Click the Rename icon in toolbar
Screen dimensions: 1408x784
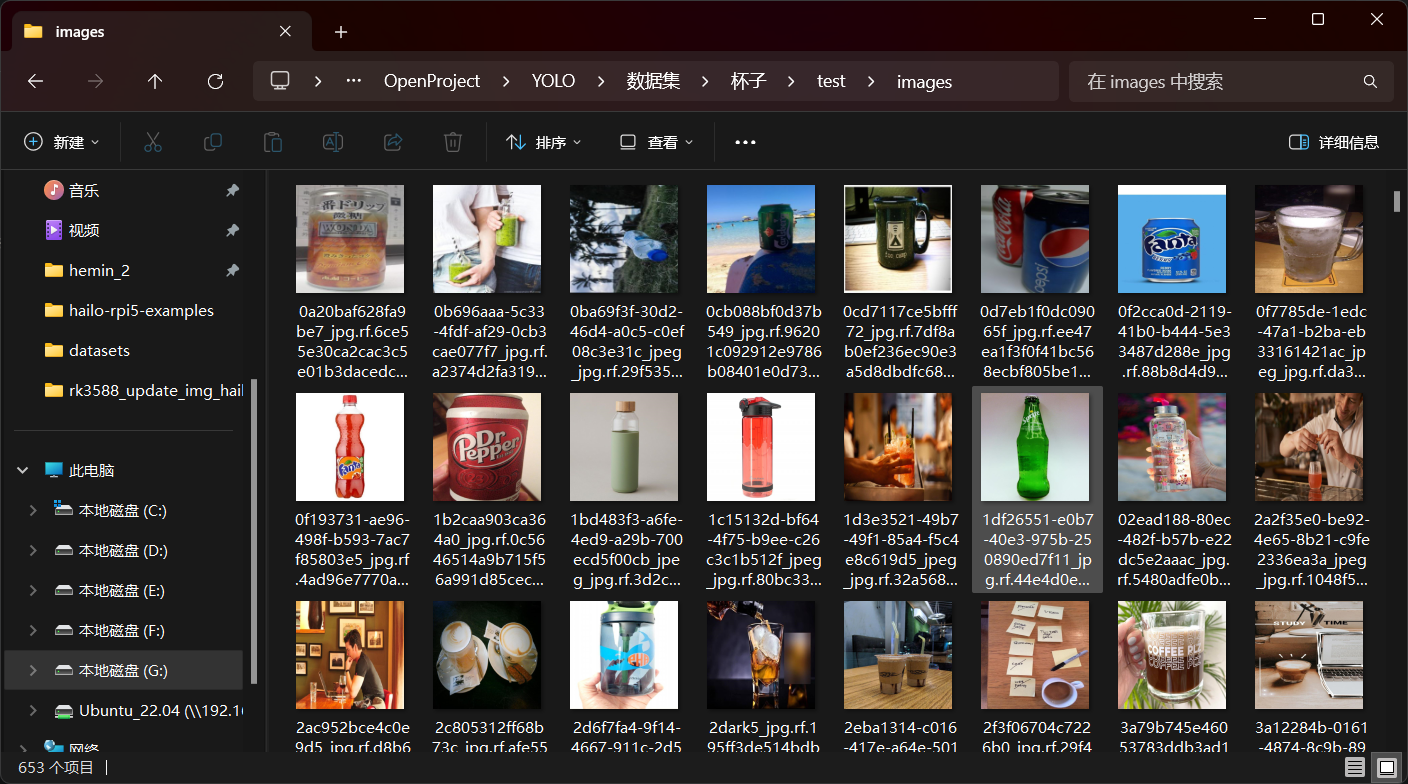coord(333,142)
